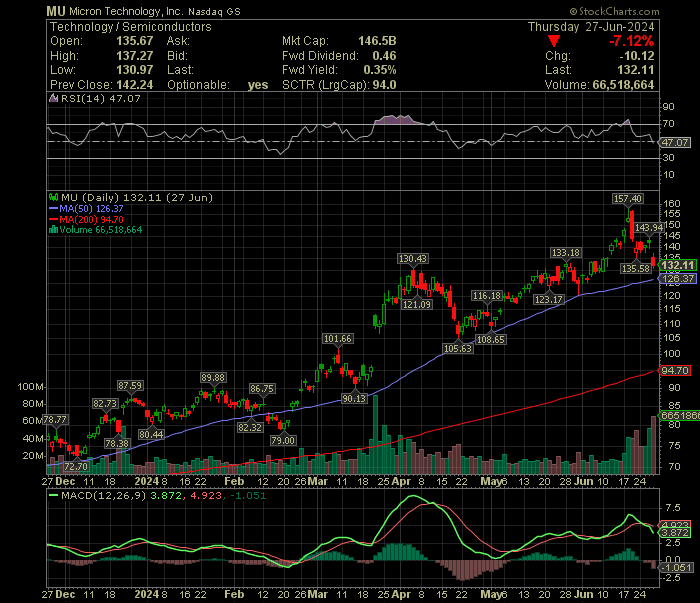The image size is (700, 603).
Task: Click the Thursday 27-Jun-2024 date
Action: 591,27
